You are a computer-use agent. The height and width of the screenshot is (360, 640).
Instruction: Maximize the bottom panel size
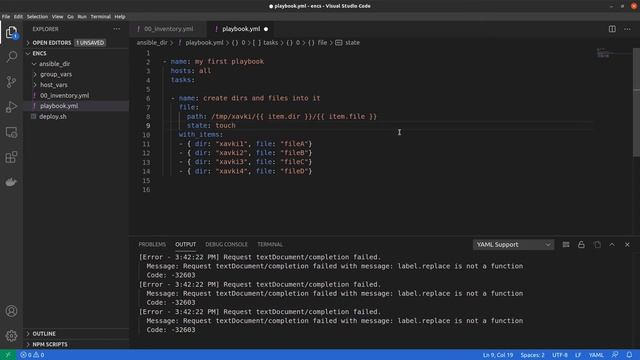(612, 244)
